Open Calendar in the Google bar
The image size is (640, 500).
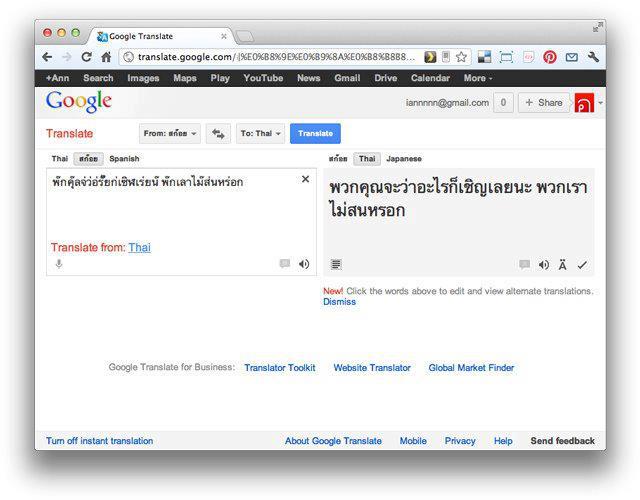pos(430,78)
